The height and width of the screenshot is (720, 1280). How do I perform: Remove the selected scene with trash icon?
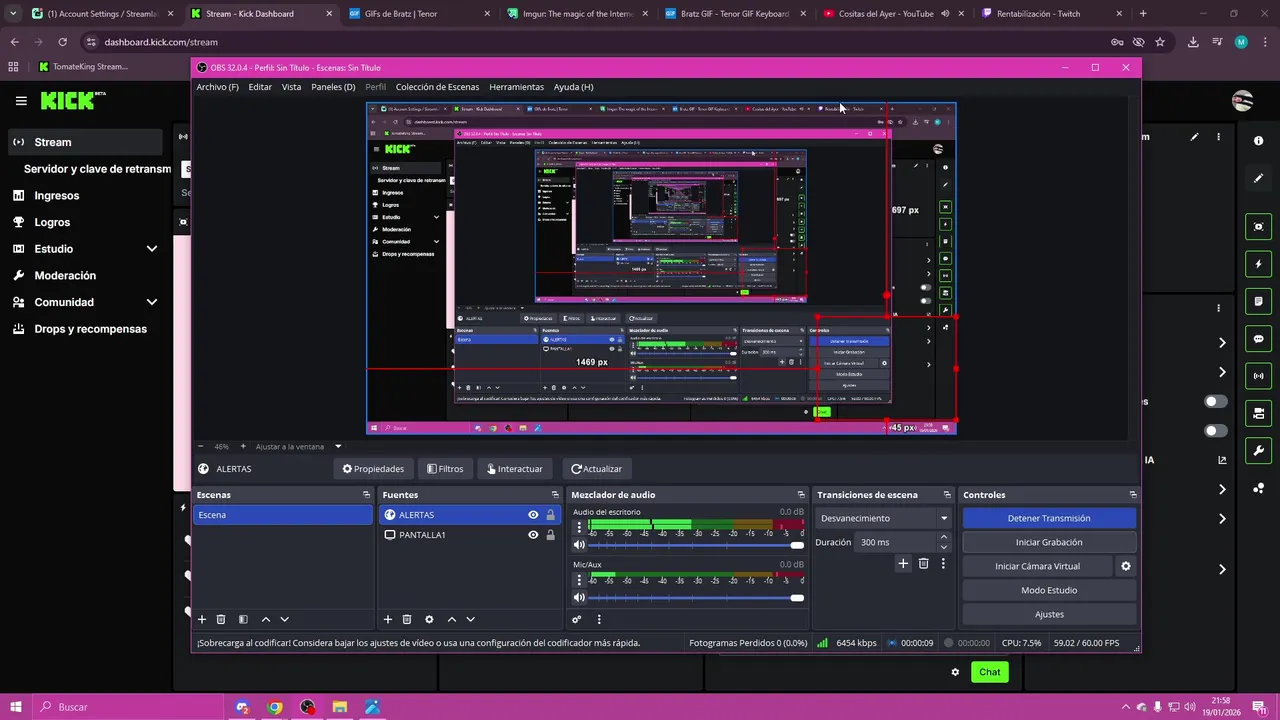click(221, 620)
